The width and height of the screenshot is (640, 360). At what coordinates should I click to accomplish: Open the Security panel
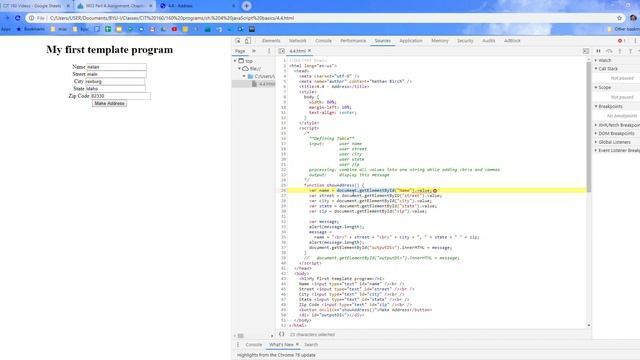tap(465, 41)
